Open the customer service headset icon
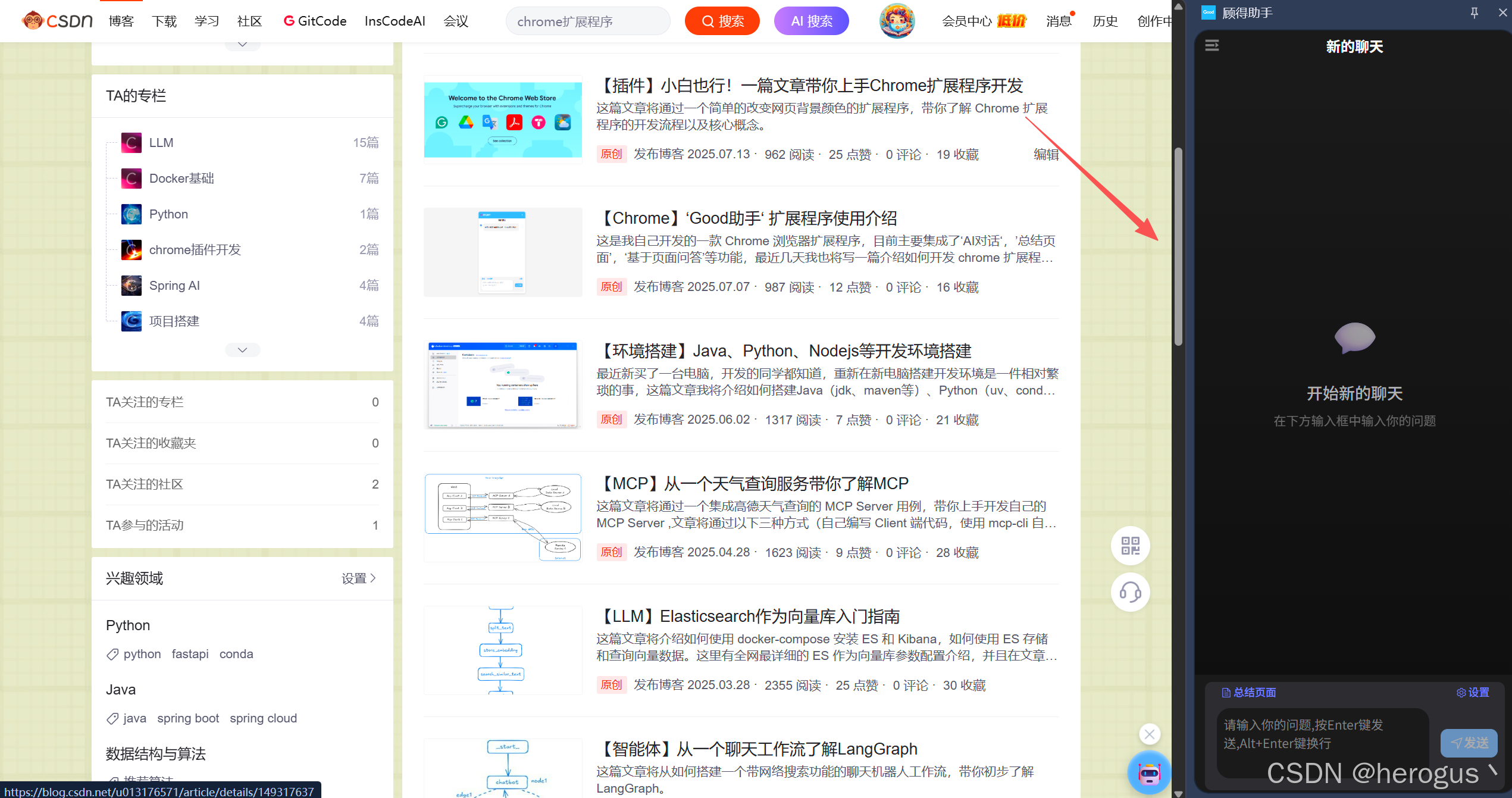The width and height of the screenshot is (1512, 798). click(1130, 592)
